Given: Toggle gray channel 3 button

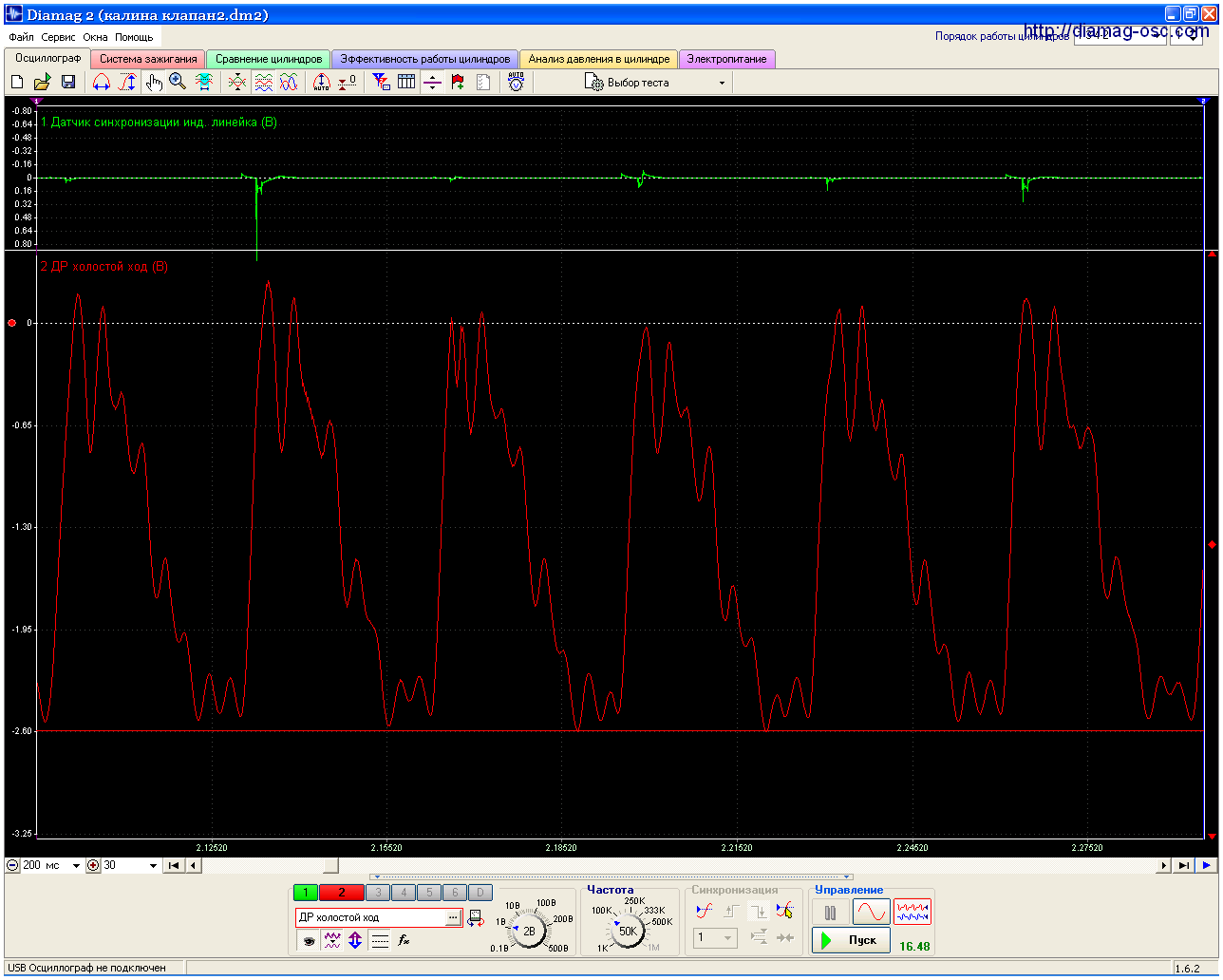Looking at the screenshot, I should (378, 892).
